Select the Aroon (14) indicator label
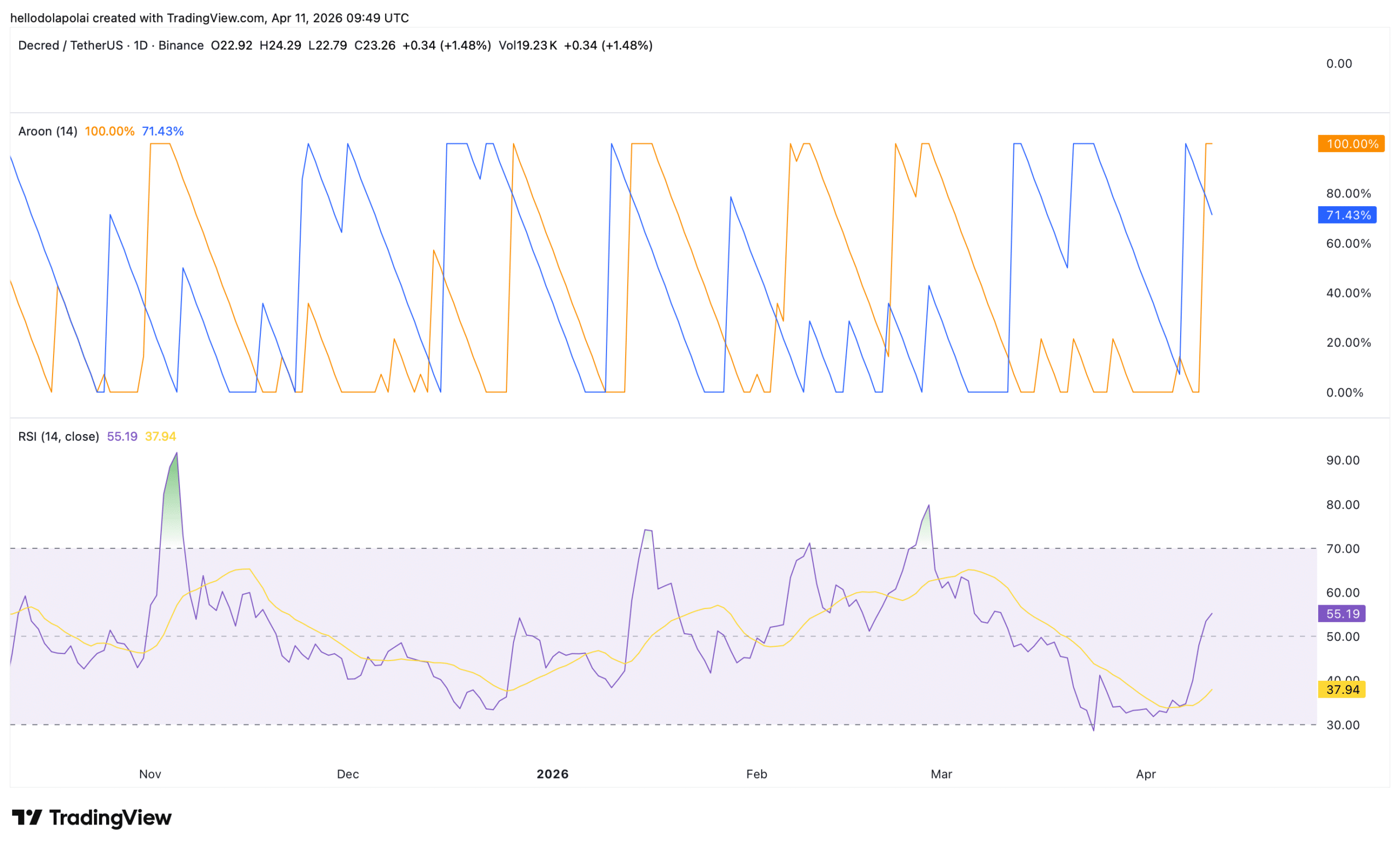Viewport: 1400px width, 848px height. pos(48,131)
